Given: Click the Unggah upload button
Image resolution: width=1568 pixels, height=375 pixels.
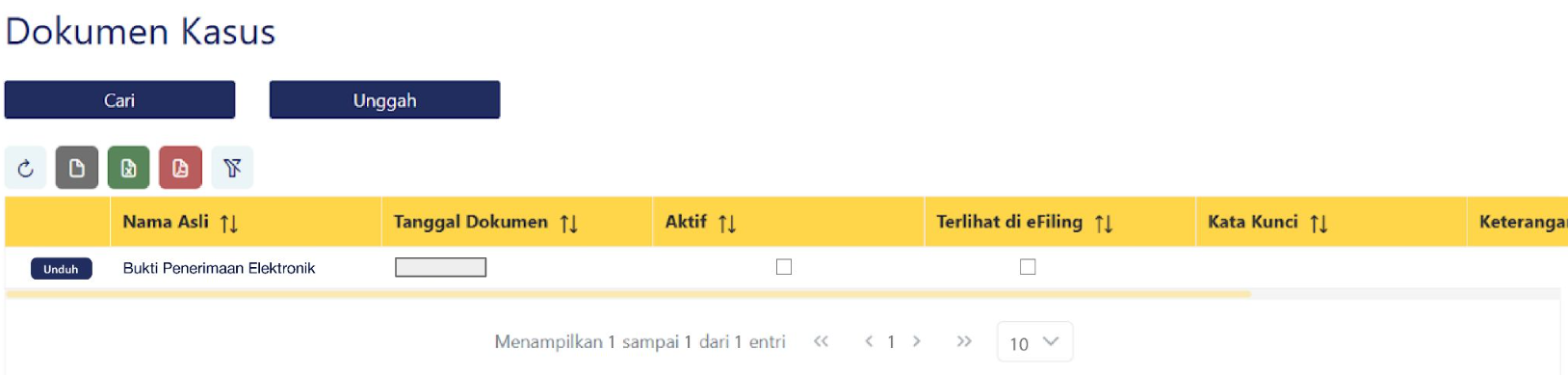Looking at the screenshot, I should 384,99.
